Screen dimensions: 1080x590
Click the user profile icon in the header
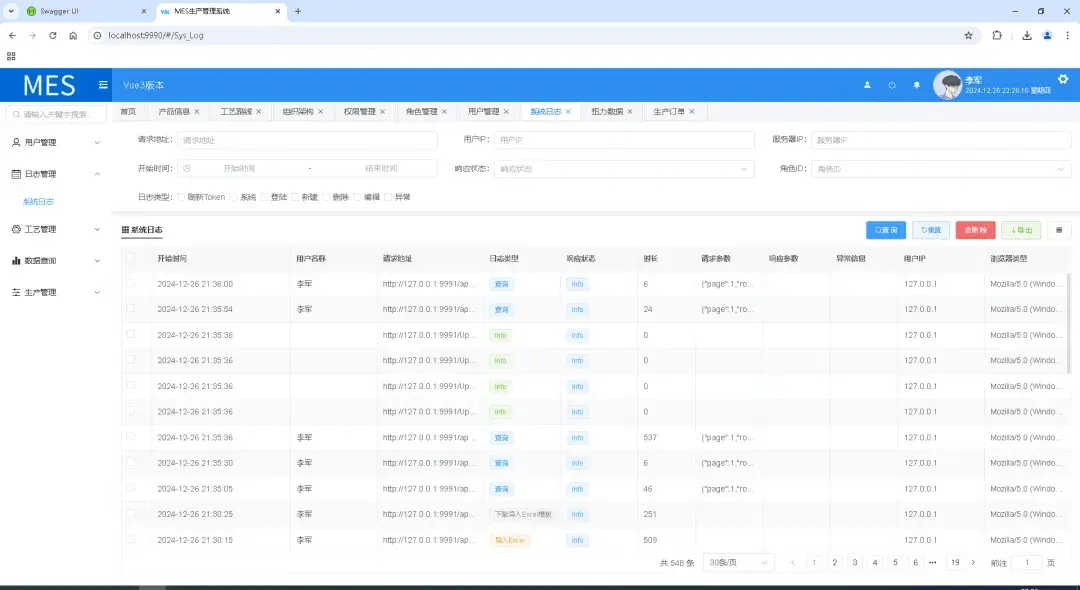(x=868, y=85)
